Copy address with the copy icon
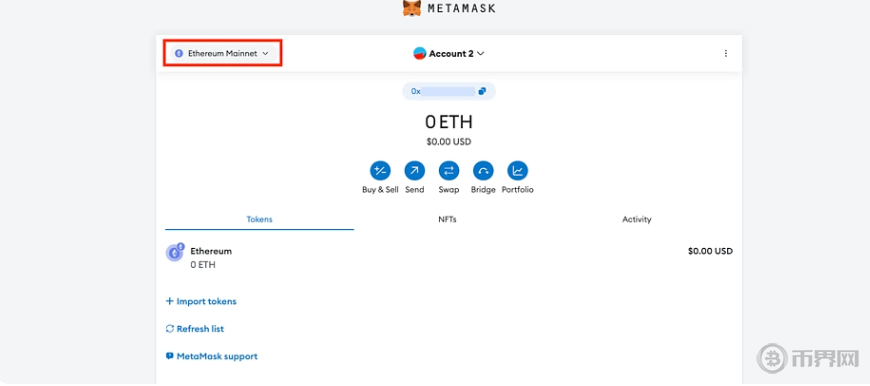The image size is (870, 386). (x=482, y=91)
